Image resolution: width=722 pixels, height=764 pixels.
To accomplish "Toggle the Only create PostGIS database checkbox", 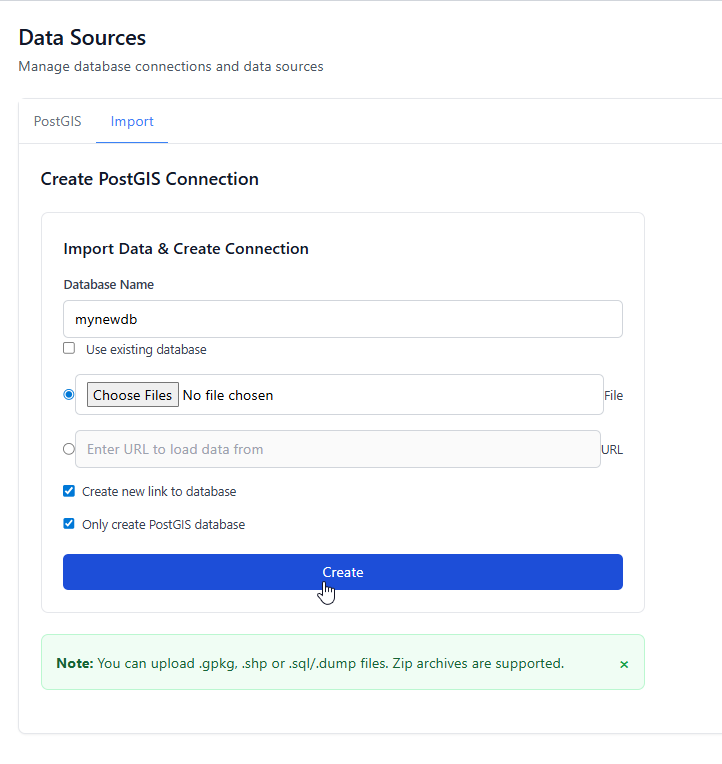I will 69,524.
